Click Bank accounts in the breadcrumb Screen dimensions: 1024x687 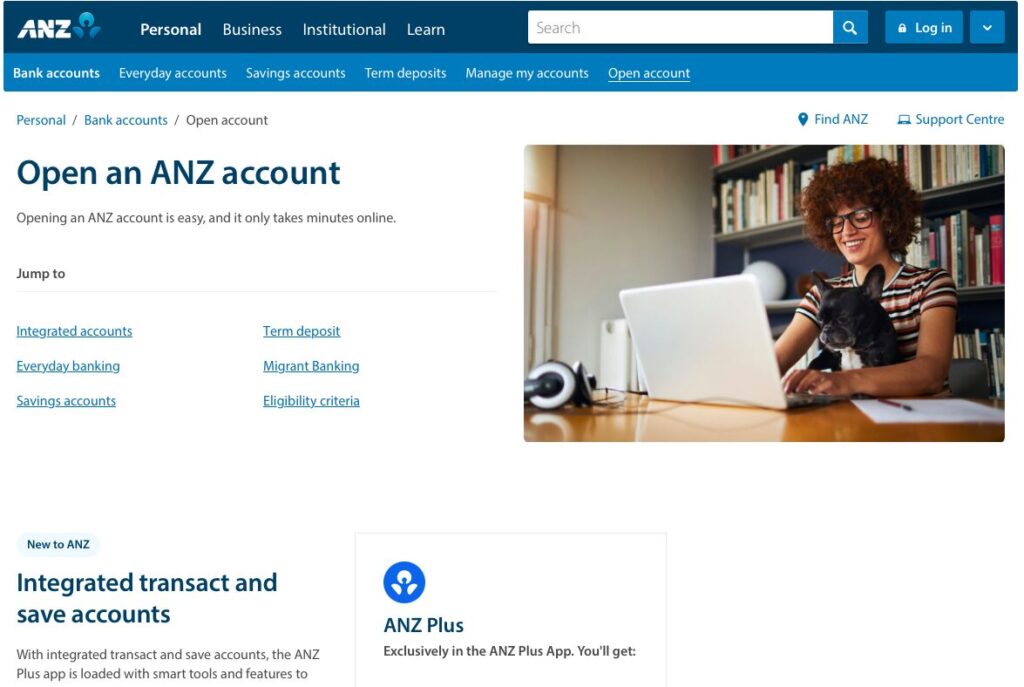pos(125,120)
